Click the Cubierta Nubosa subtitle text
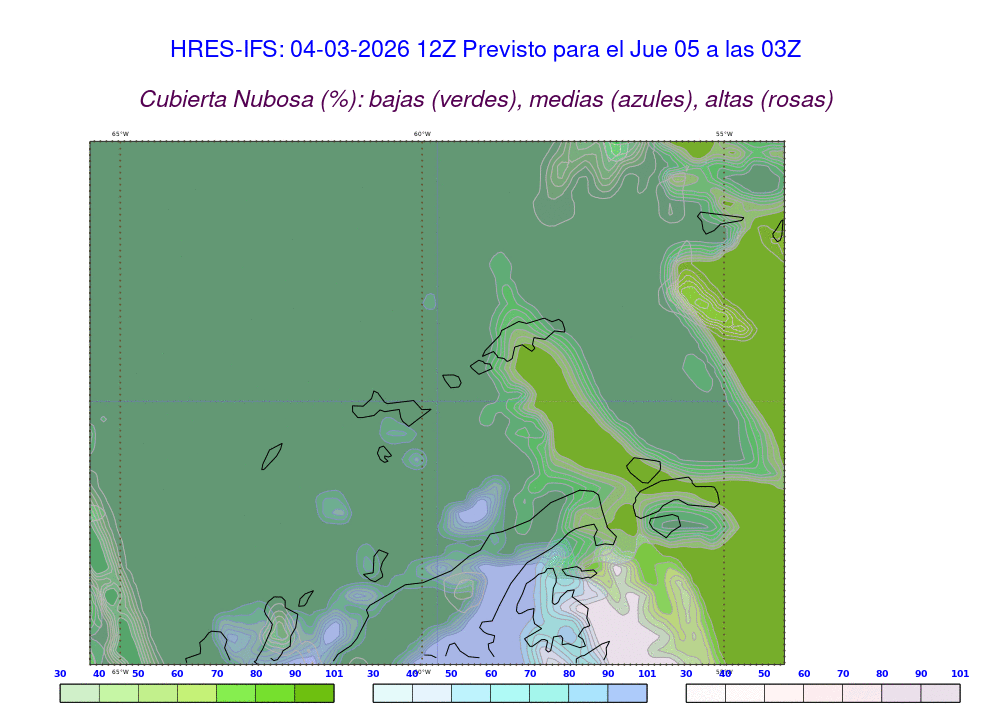Screen dimensions: 1000x707 click(486, 99)
